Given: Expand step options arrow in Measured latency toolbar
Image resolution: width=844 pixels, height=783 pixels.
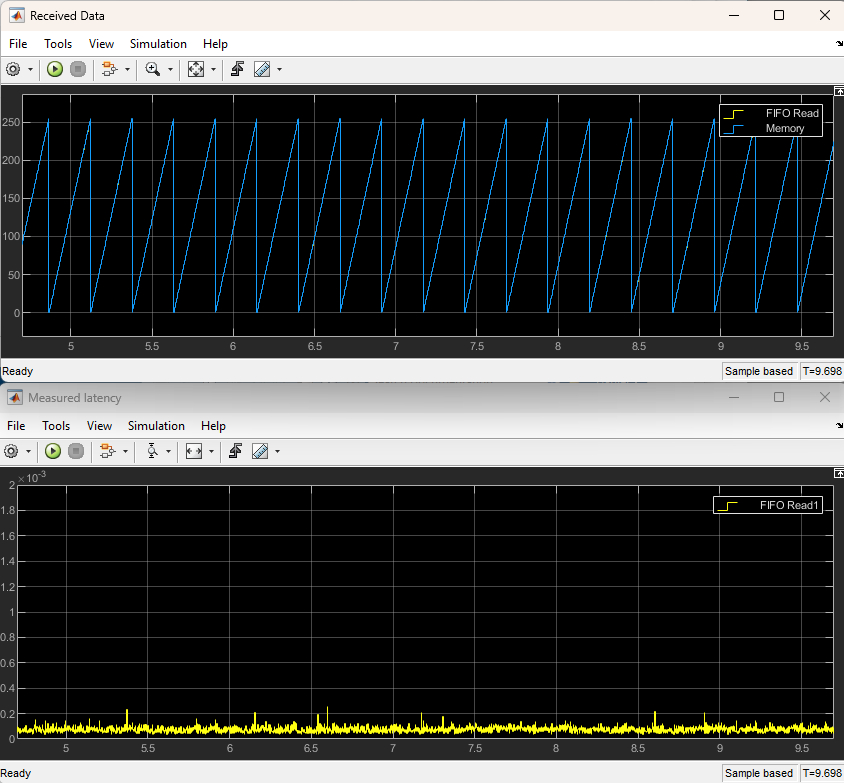Looking at the screenshot, I should [125, 452].
